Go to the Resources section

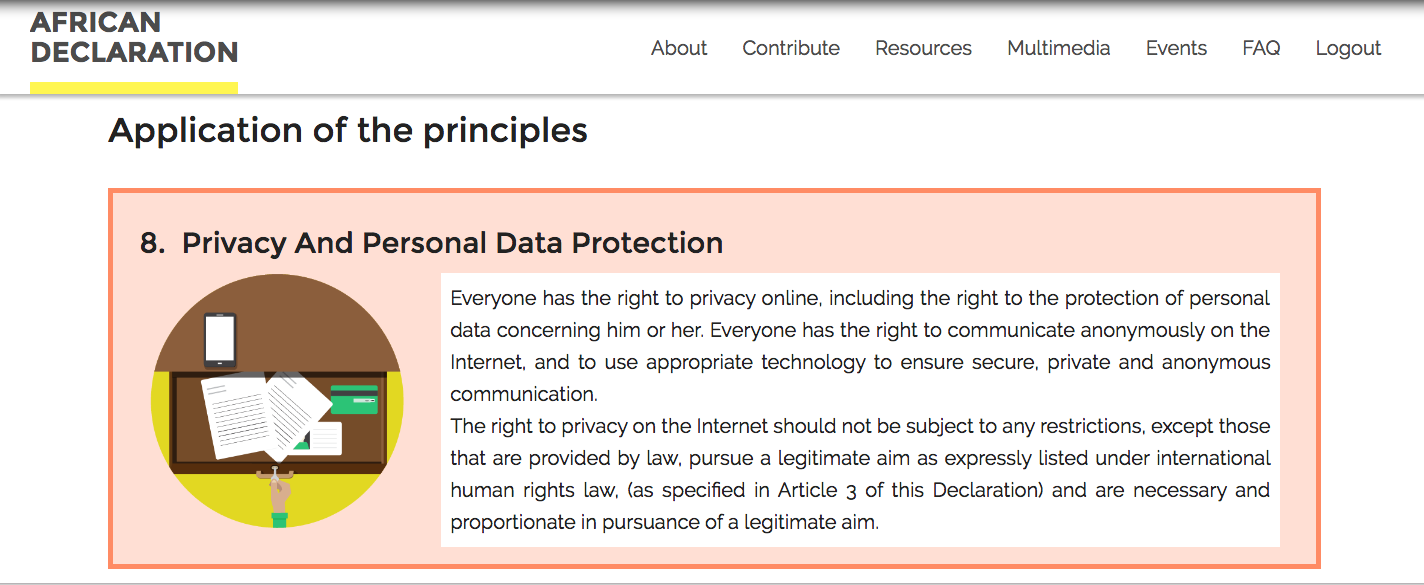click(x=923, y=48)
